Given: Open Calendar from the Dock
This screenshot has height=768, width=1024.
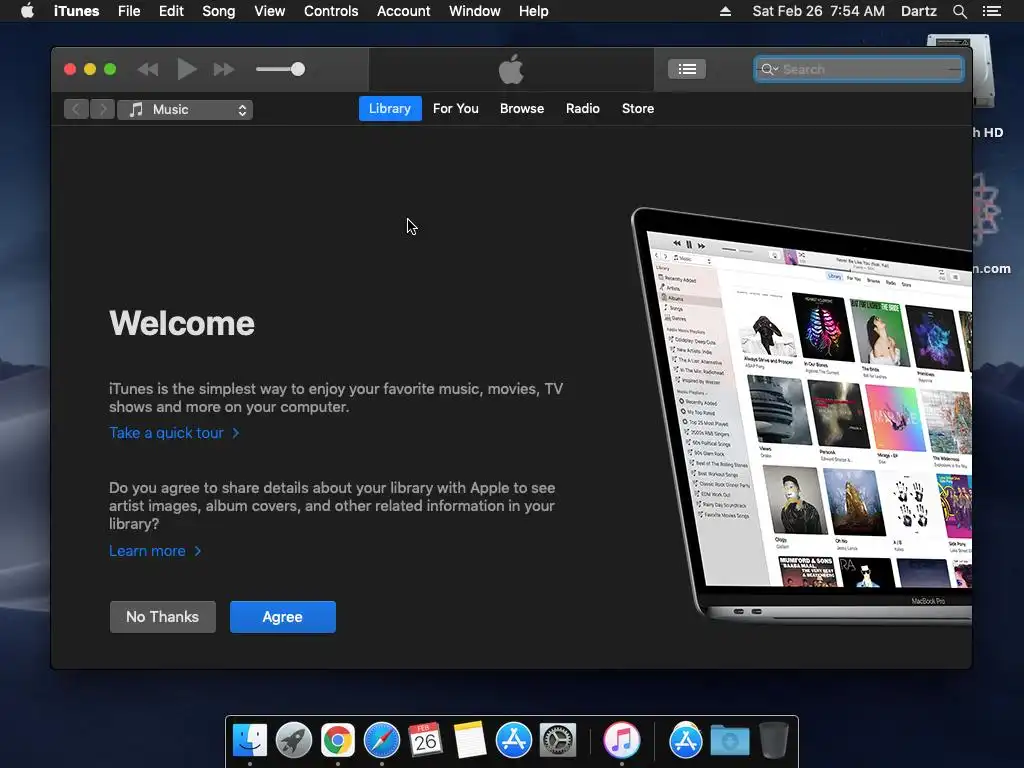Looking at the screenshot, I should point(425,740).
